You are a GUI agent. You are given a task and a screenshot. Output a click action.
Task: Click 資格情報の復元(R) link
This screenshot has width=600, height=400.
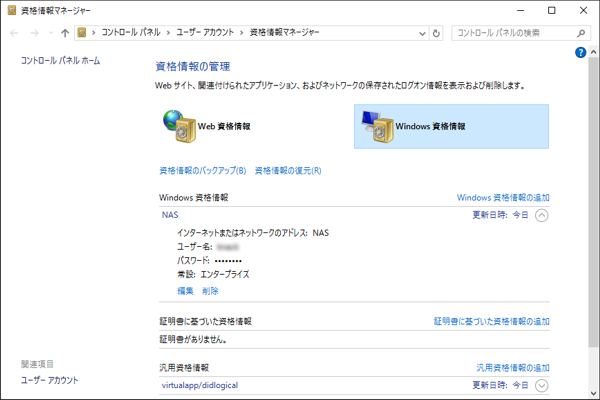point(288,171)
